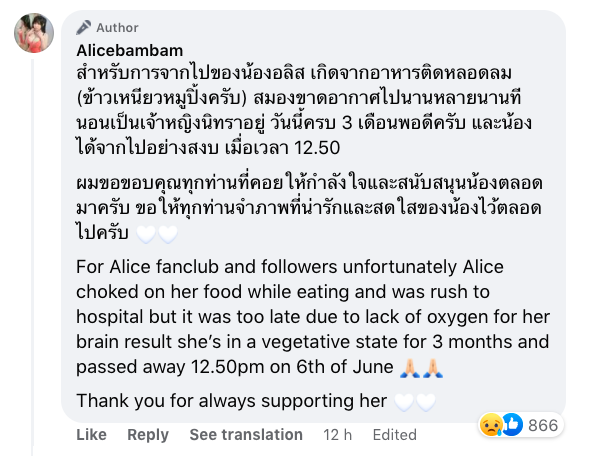616x456 pixels.
Task: Open the 12 h timestamp link
Action: click(x=338, y=434)
